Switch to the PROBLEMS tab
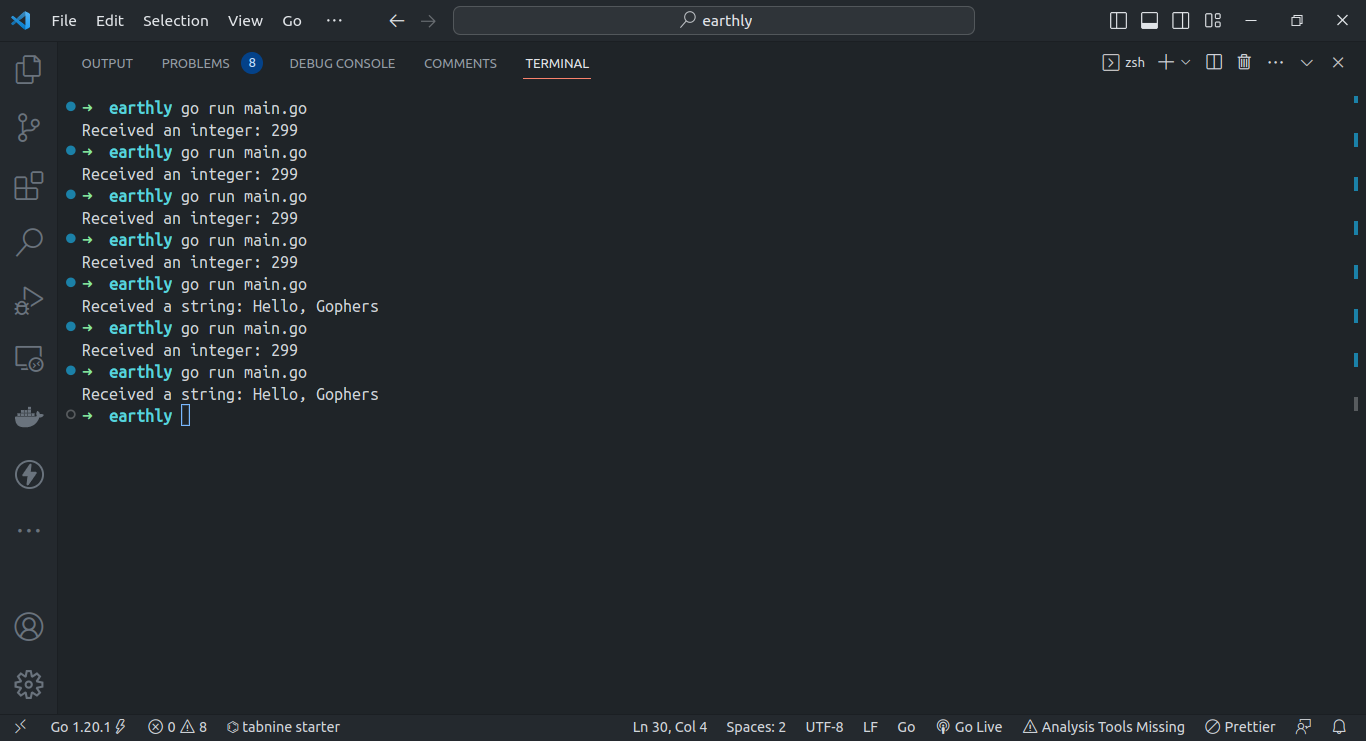Screen dimensions: 1366x741 pyautogui.click(x=196, y=63)
